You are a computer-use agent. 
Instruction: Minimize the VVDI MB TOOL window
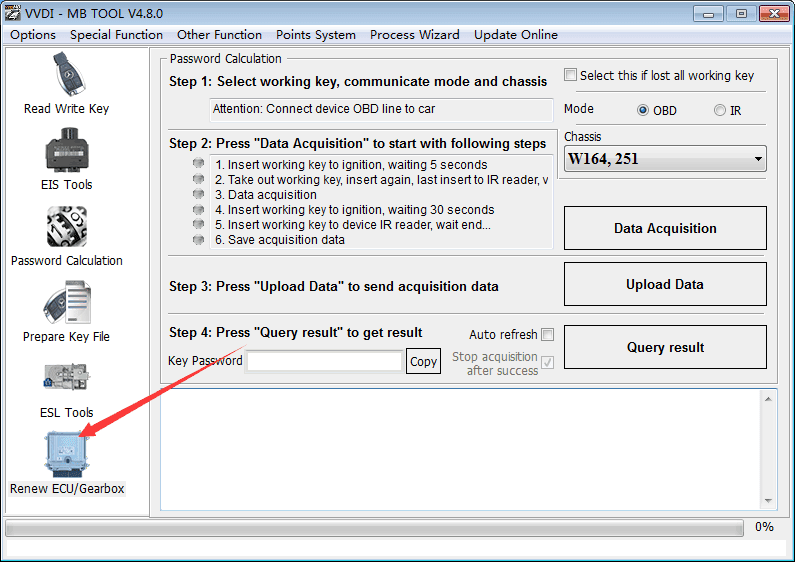708,14
